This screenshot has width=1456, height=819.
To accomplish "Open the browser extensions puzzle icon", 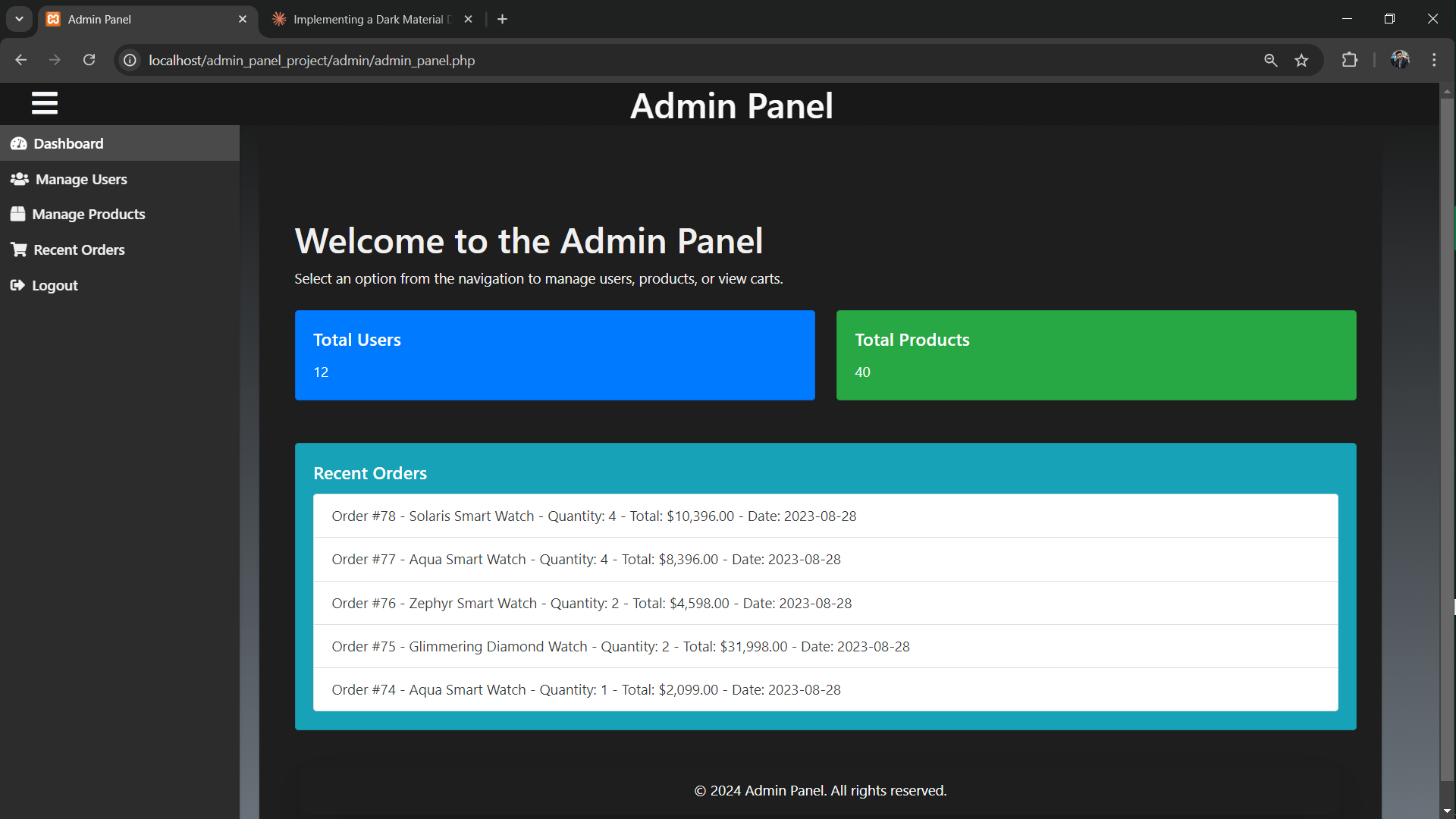I will [1349, 60].
